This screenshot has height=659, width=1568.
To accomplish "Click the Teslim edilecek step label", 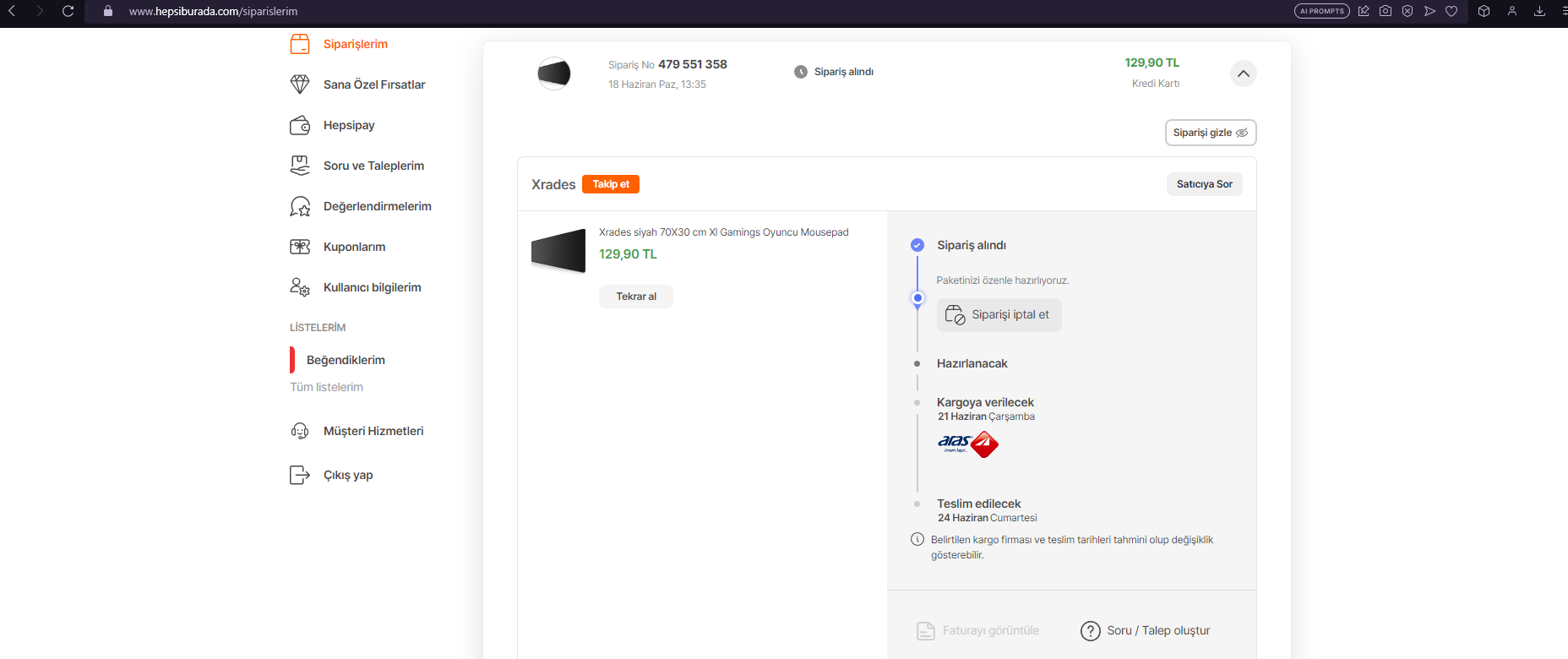I will click(x=978, y=504).
